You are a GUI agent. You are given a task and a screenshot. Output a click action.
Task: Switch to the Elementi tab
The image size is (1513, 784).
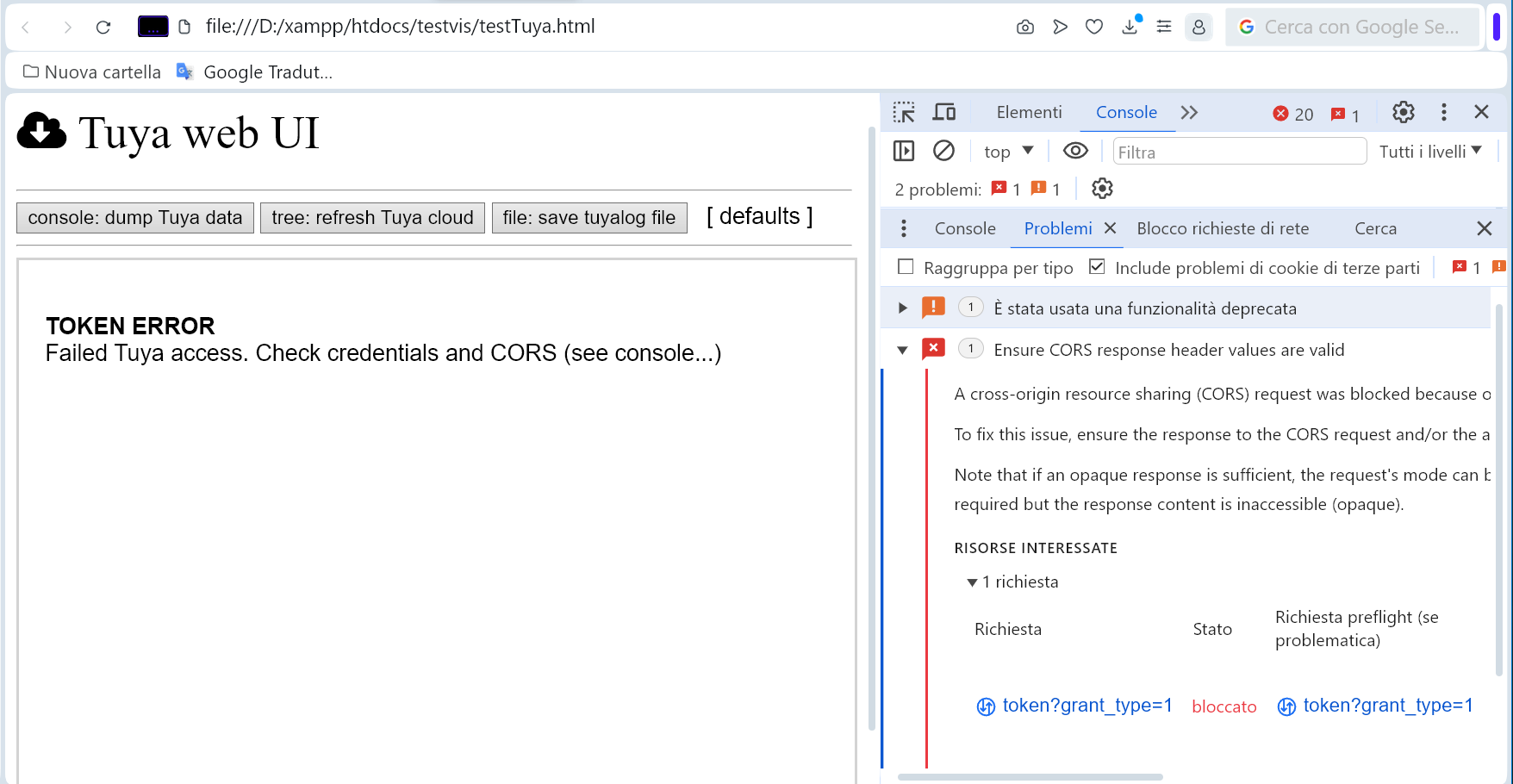click(x=1029, y=112)
